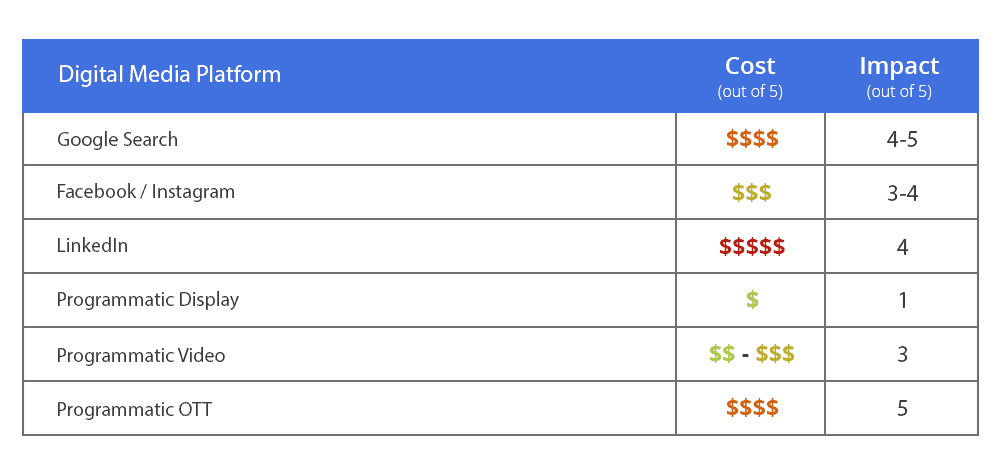Click the Programmatic Video row label
1000x467 pixels.
click(x=141, y=355)
